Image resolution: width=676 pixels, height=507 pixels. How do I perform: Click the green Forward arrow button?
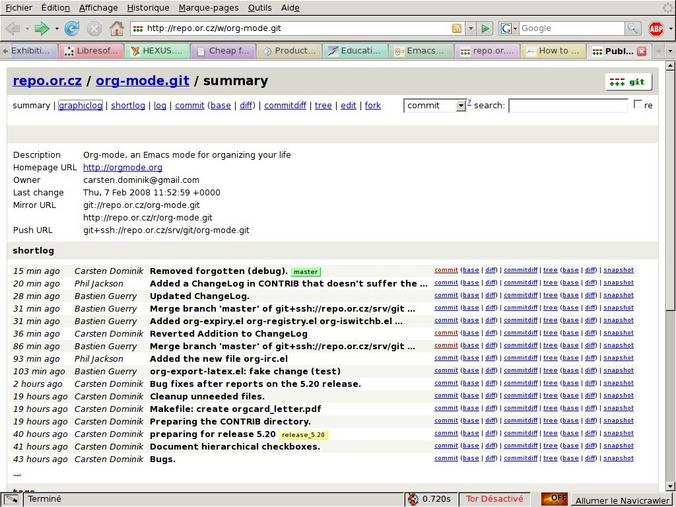(x=42, y=28)
